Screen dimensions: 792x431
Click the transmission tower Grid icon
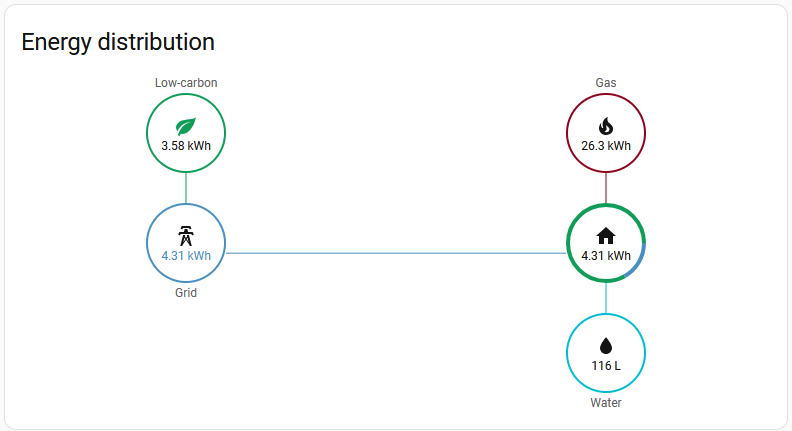186,236
